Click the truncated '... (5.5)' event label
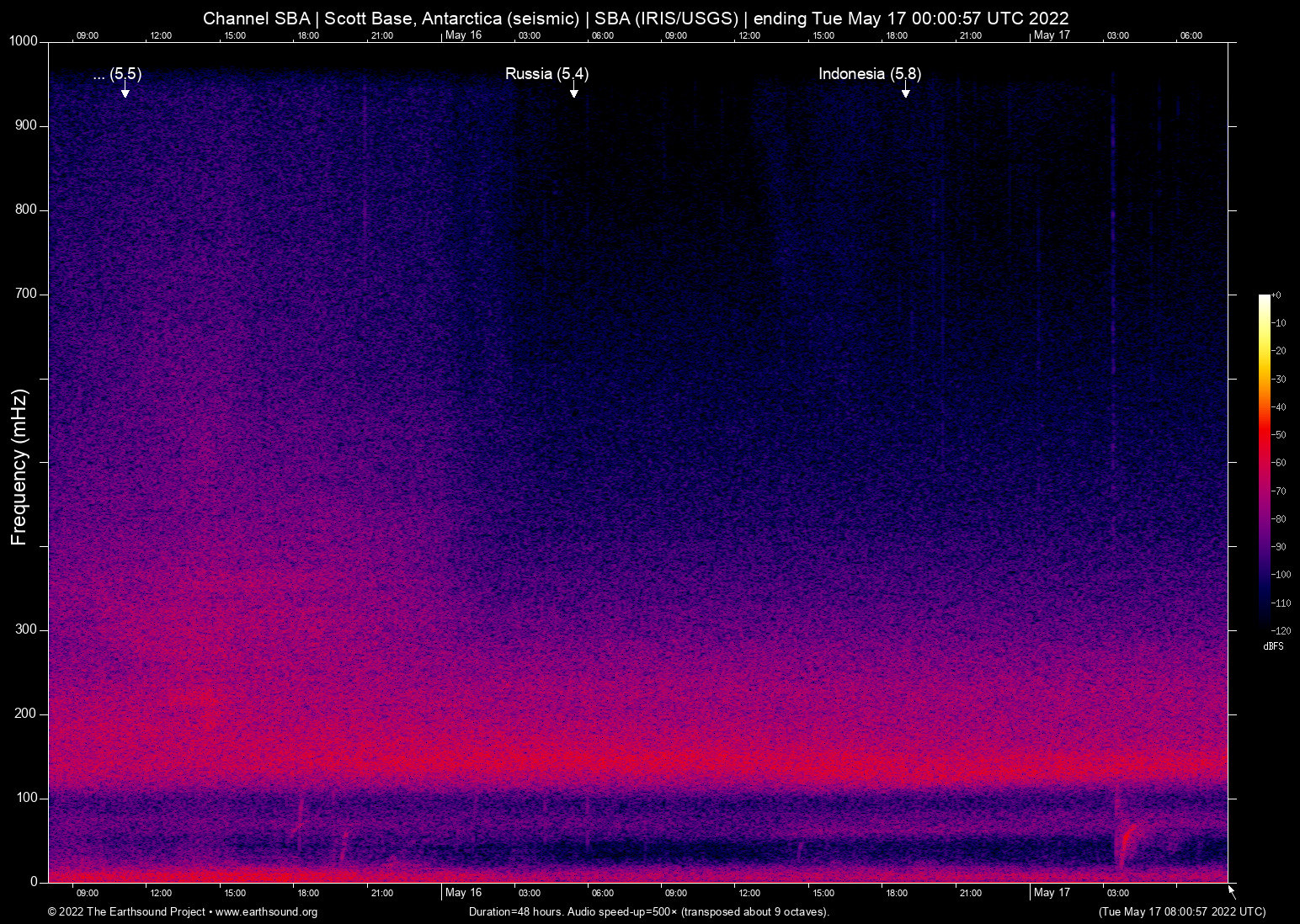The width and height of the screenshot is (1300, 924). 117,74
